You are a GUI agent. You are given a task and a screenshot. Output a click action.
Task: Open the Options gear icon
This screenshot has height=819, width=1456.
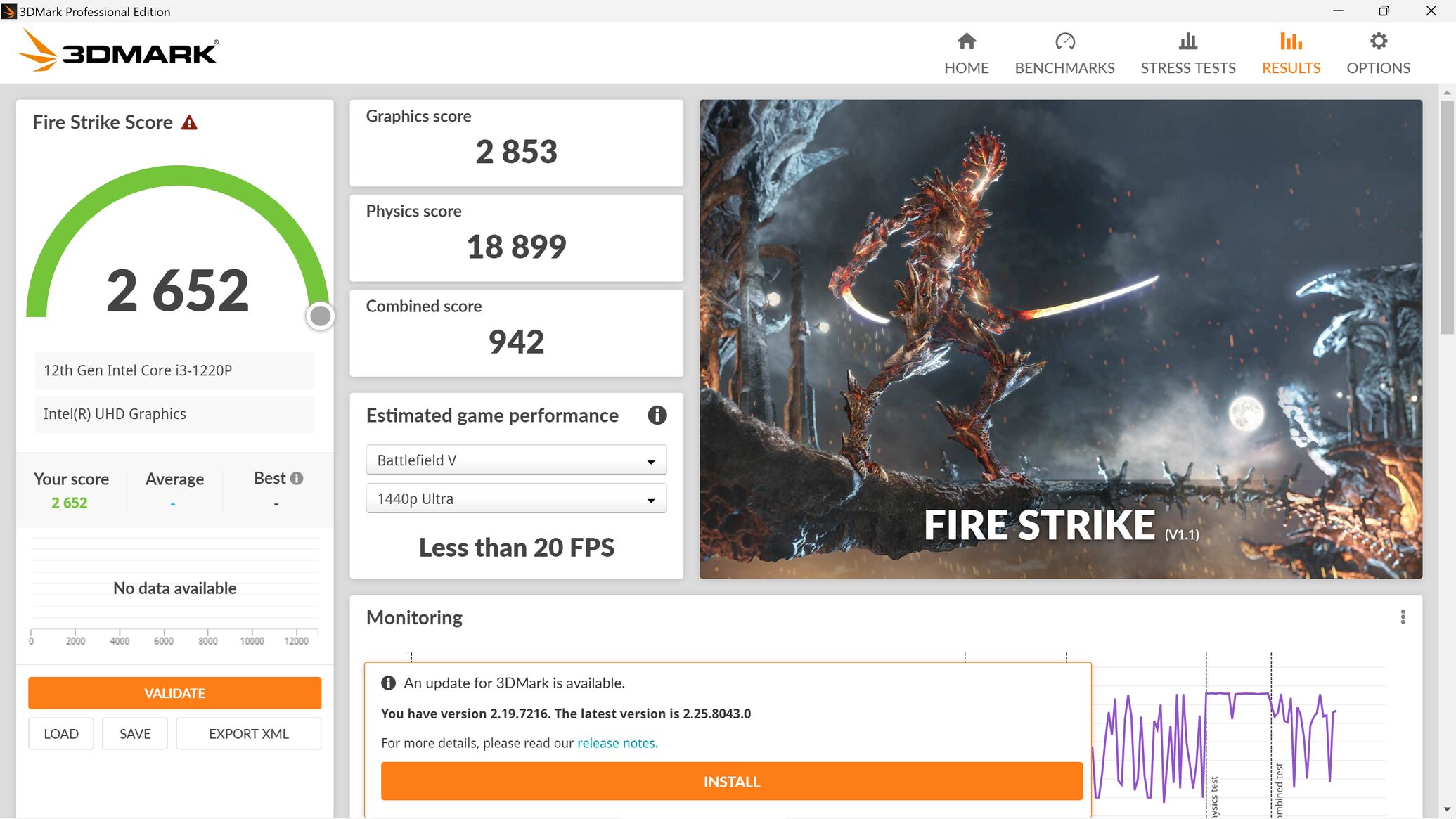click(1379, 41)
